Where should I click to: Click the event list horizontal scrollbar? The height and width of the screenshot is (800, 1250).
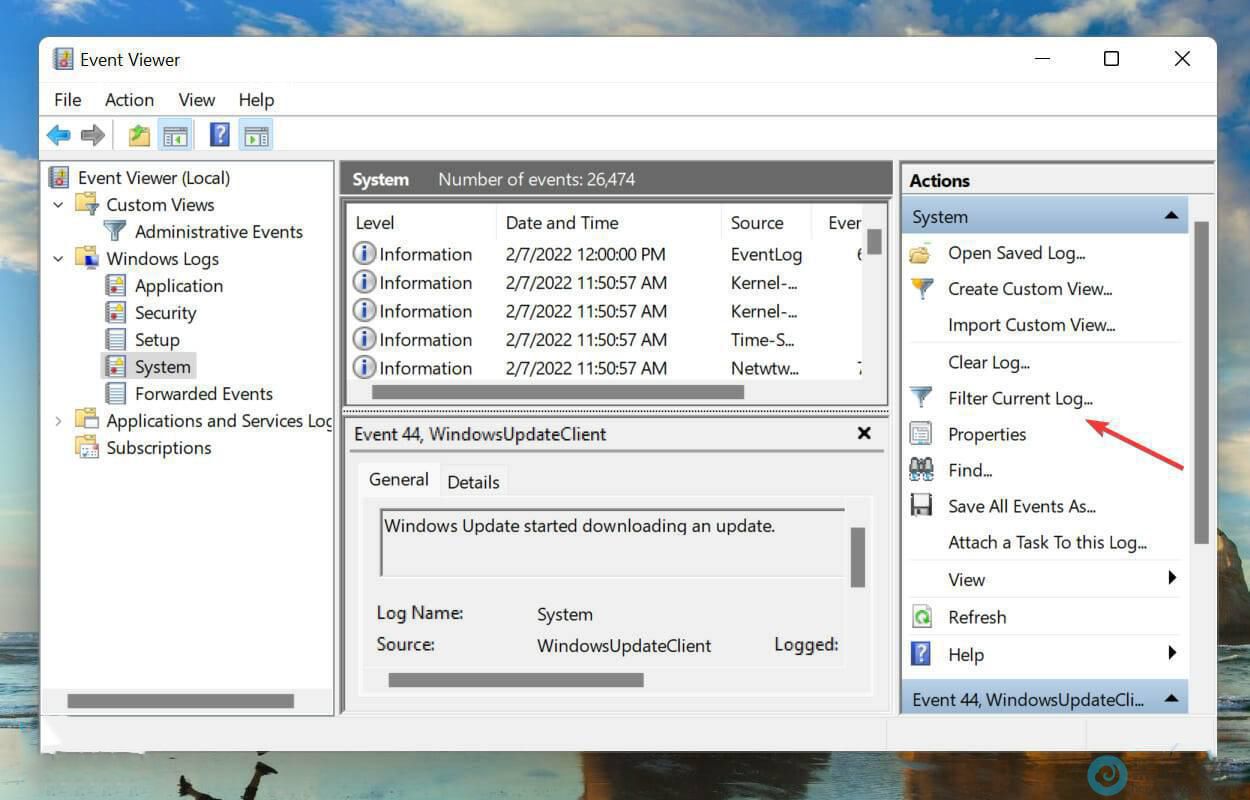557,392
